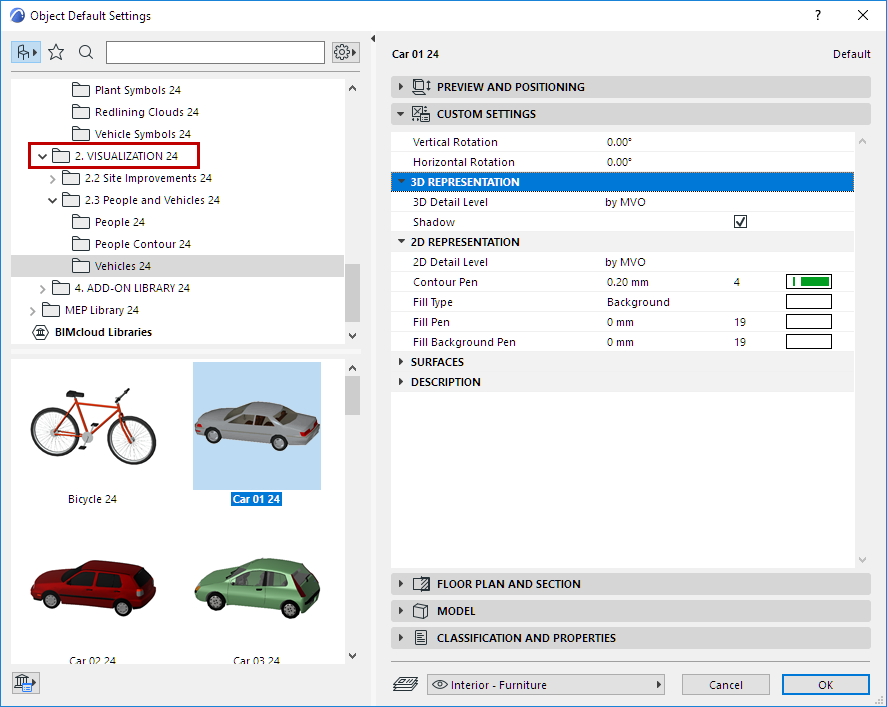
Task: Click the layer icon beside Interior - Furniture
Action: pos(408,685)
